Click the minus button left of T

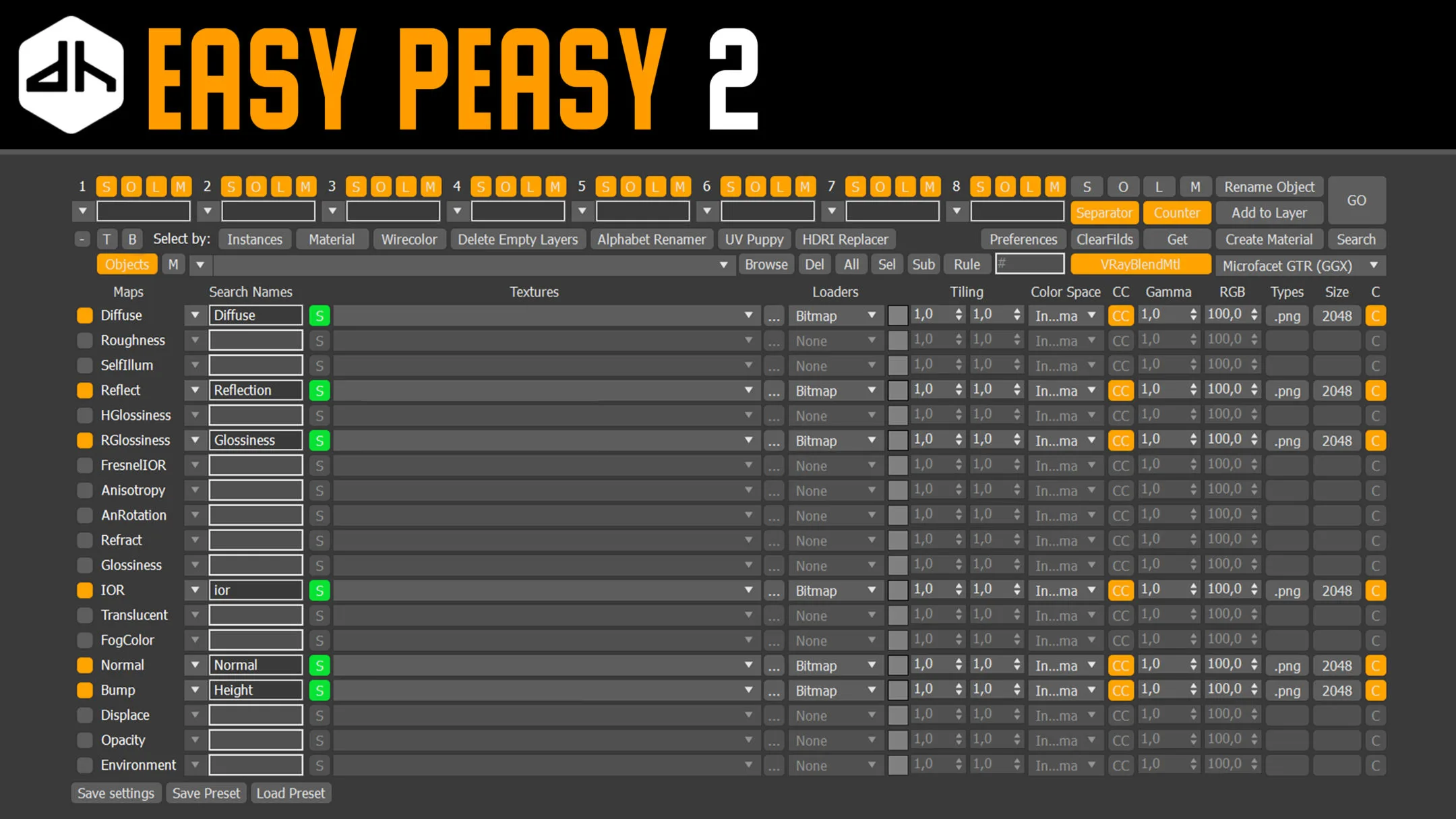pyautogui.click(x=82, y=239)
